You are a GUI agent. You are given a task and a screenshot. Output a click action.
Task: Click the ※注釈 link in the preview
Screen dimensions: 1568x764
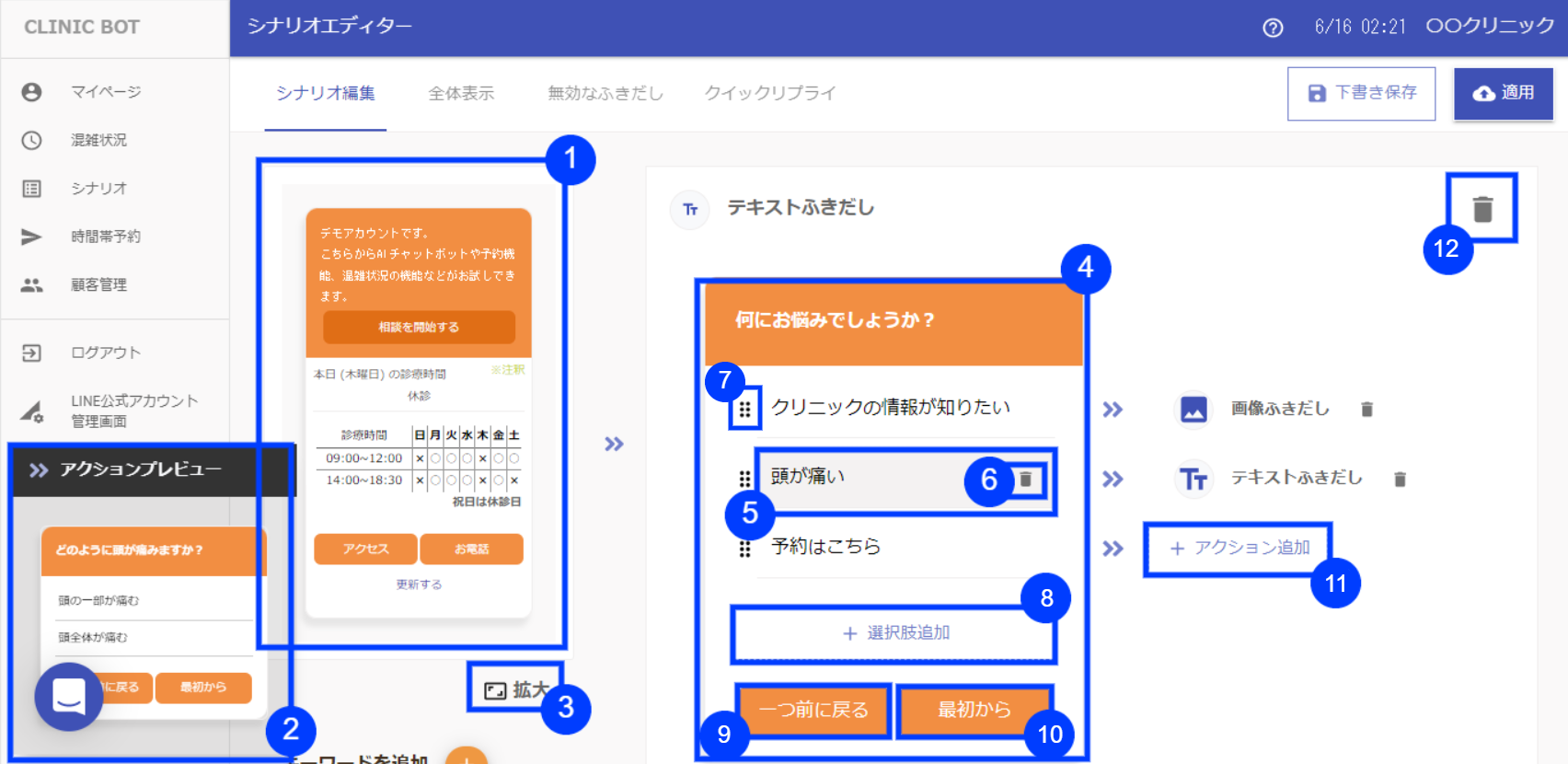point(508,370)
